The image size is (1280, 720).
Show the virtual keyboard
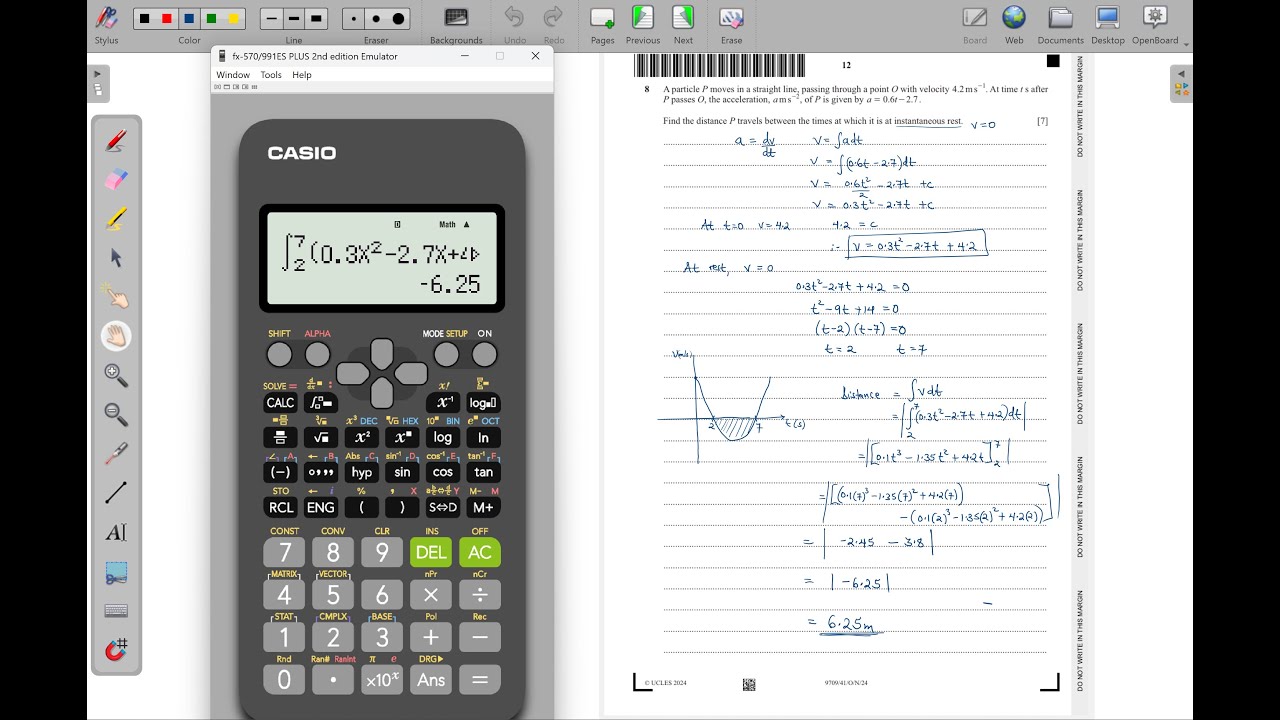116,611
